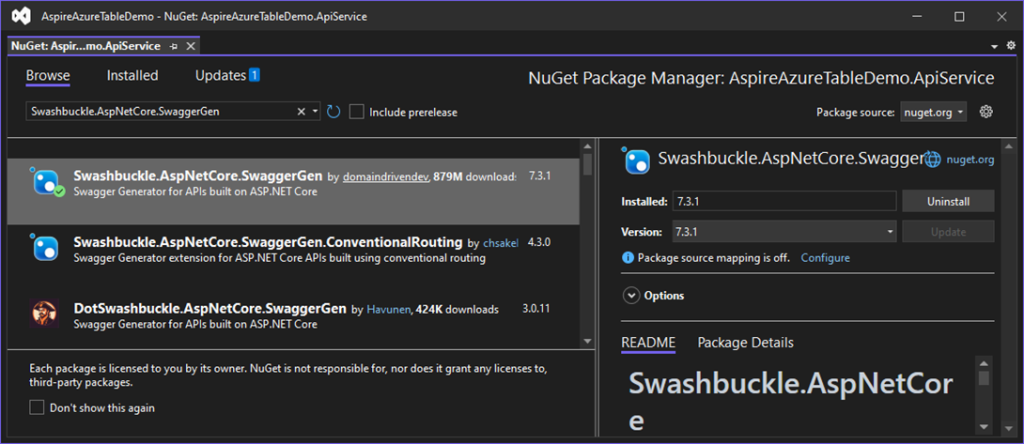Click the nuget.org globe icon
The width and height of the screenshot is (1024, 444).
coord(934,159)
